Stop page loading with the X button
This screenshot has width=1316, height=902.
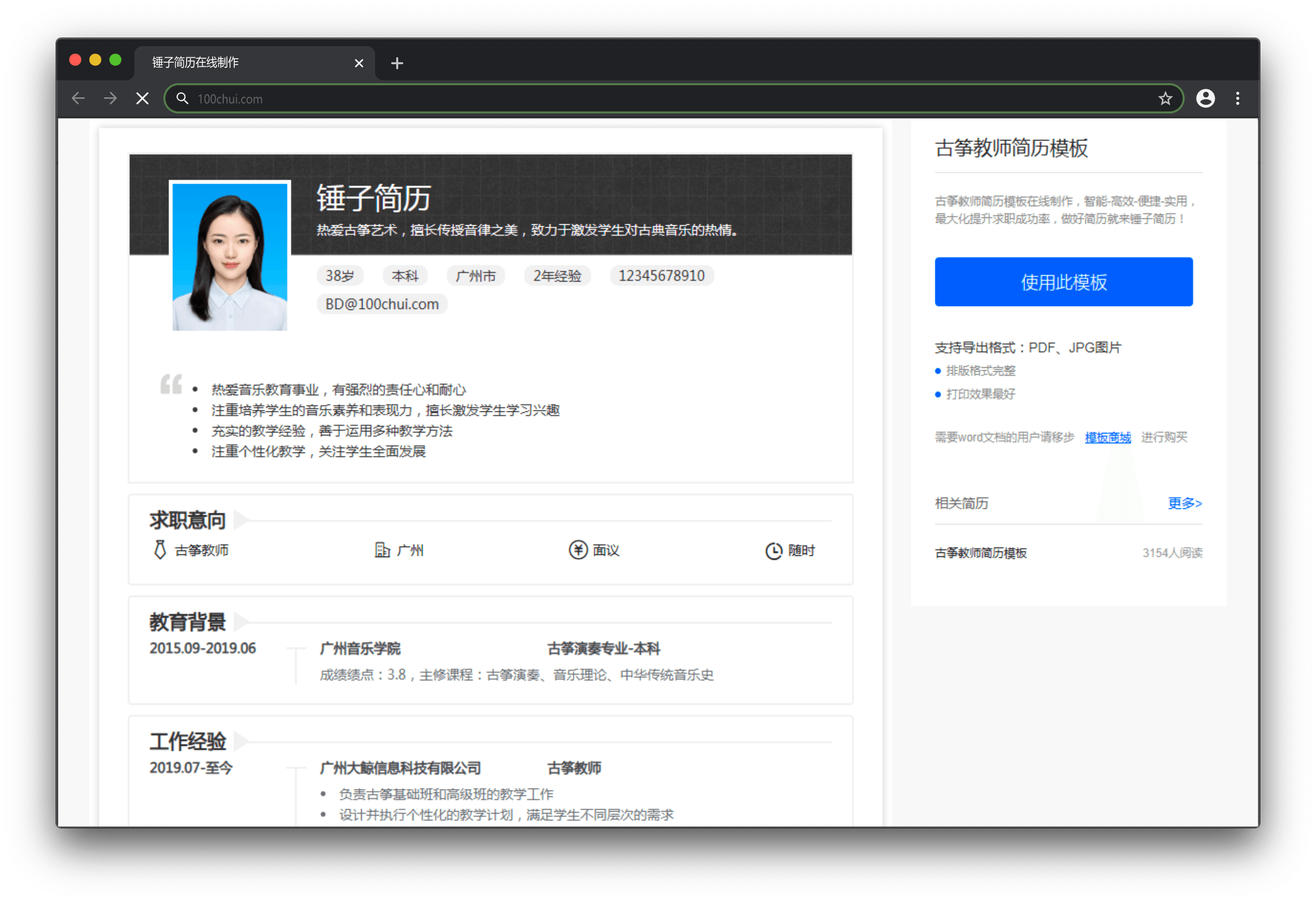[x=143, y=99]
